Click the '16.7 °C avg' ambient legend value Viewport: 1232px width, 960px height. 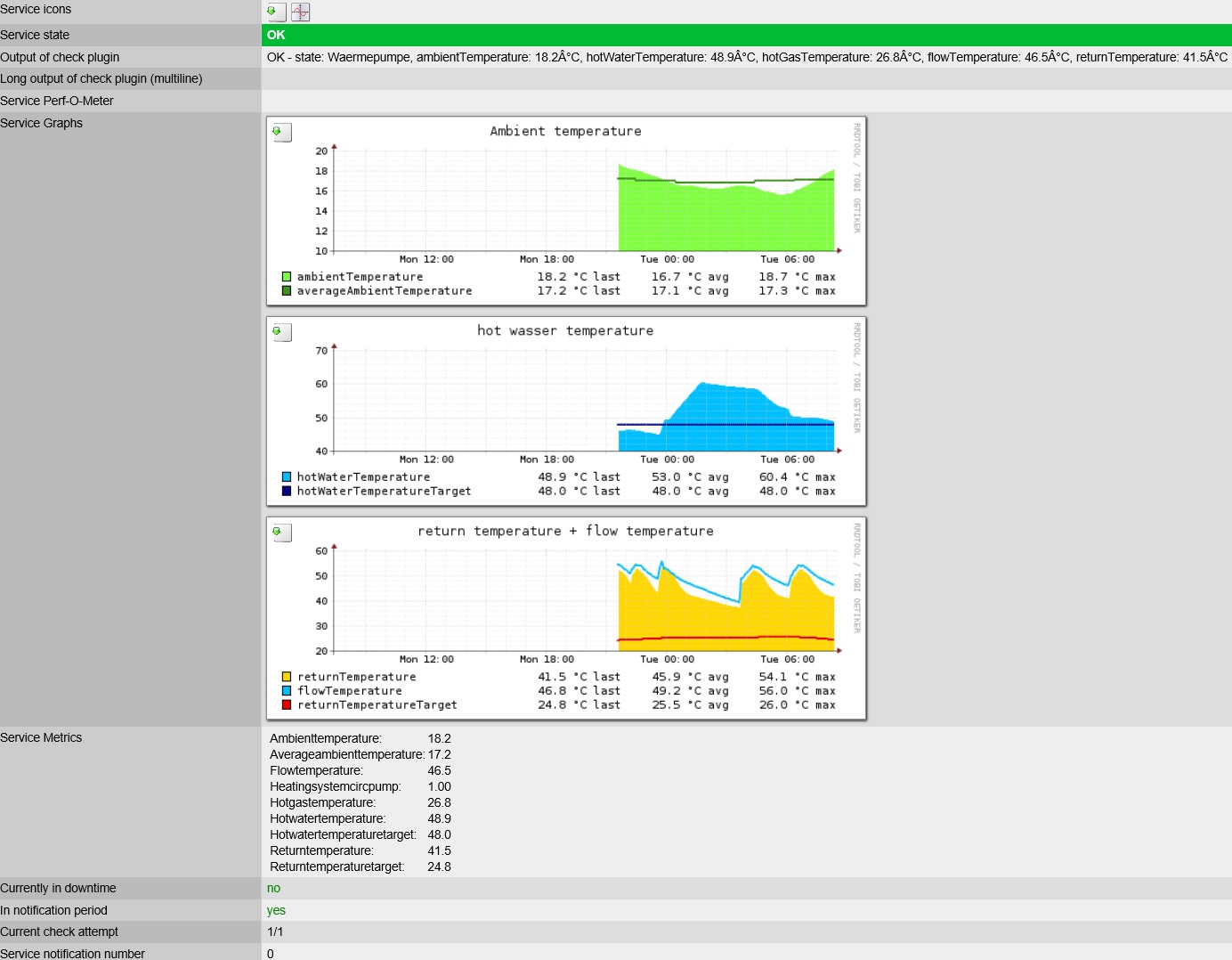coord(690,277)
